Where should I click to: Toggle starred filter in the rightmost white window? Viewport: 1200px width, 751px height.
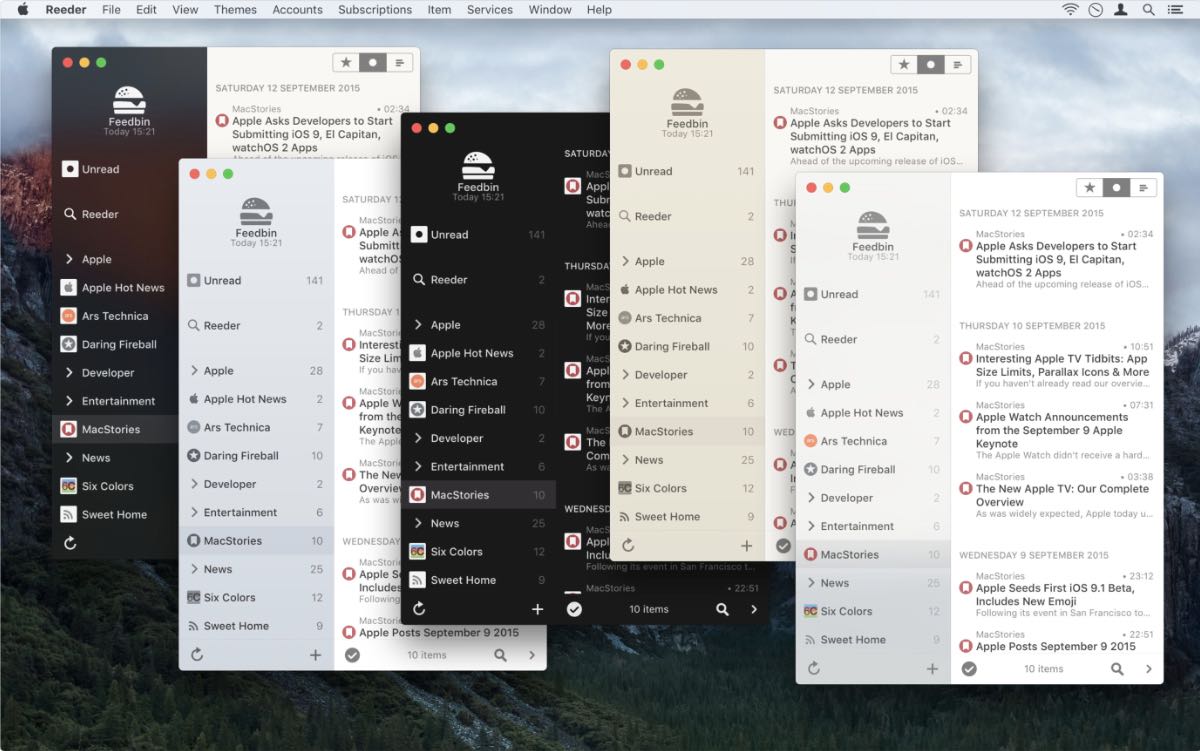coord(1089,188)
